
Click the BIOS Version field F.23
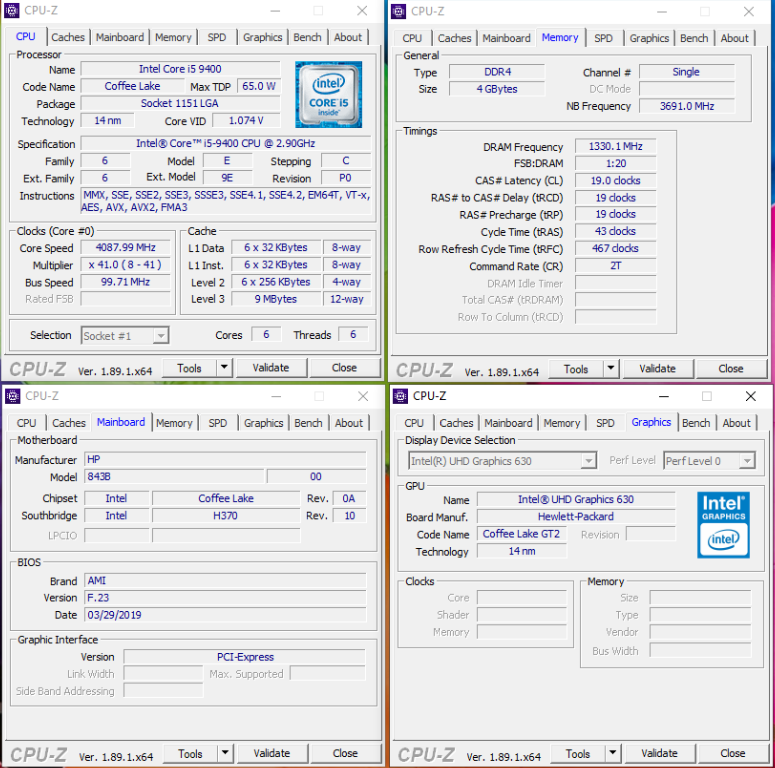tap(225, 597)
